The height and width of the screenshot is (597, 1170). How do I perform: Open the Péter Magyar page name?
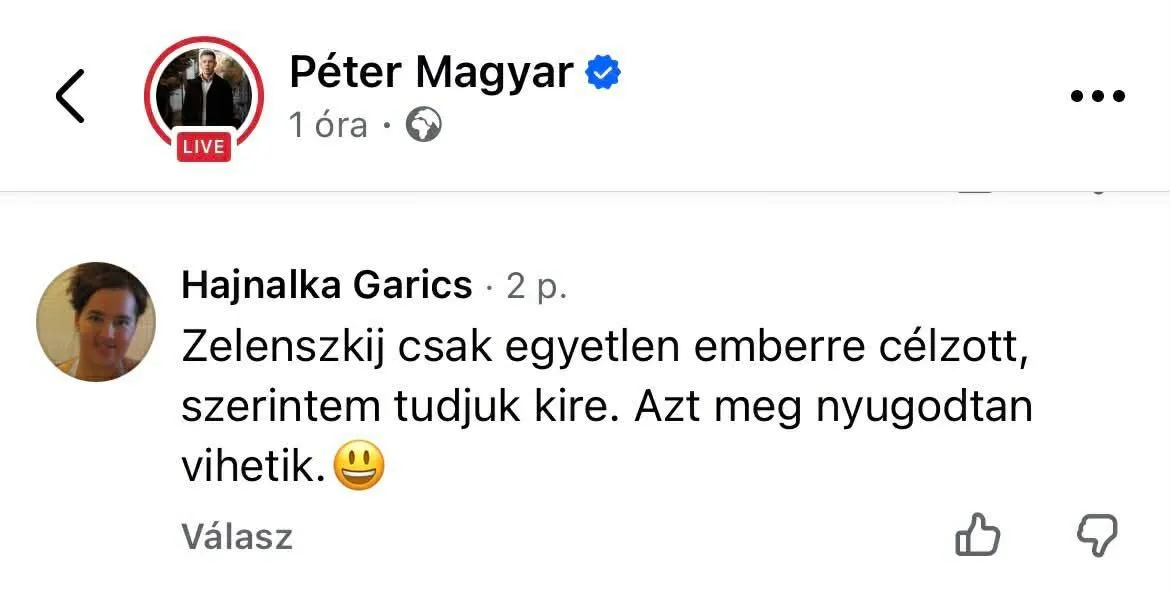(x=431, y=73)
